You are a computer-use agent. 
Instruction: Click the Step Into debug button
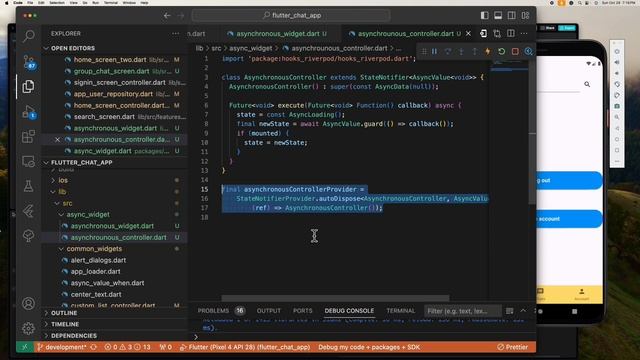[x=461, y=51]
